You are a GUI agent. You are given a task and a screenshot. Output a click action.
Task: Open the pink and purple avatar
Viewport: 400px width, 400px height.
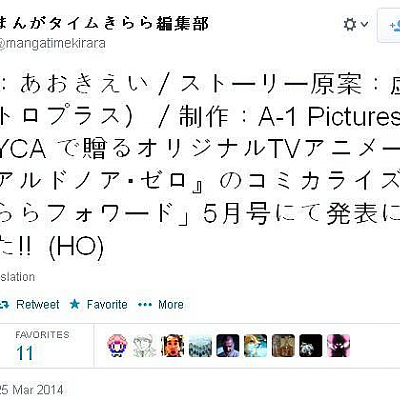[338, 345]
